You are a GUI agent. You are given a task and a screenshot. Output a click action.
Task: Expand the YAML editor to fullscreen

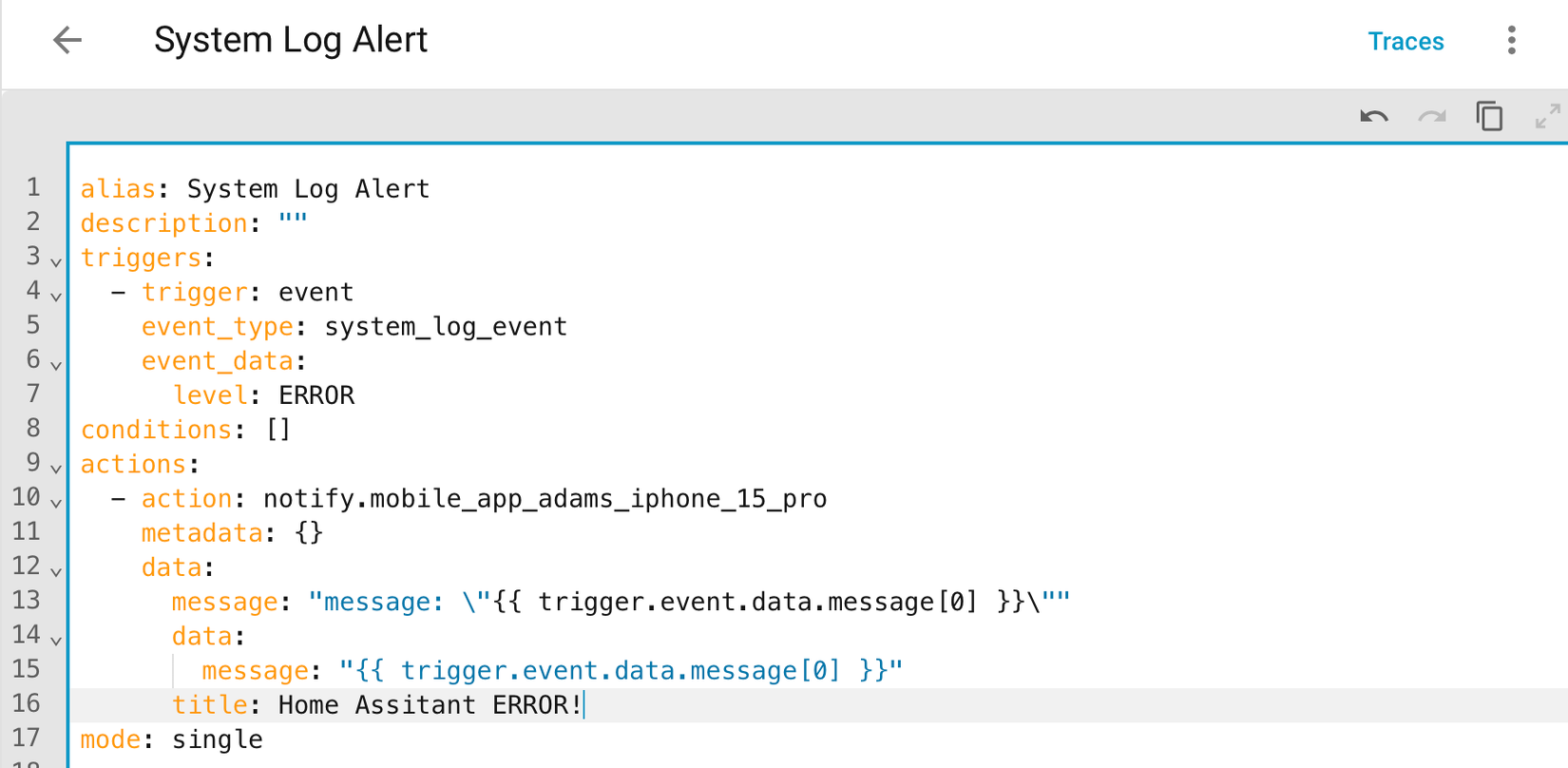1547,116
